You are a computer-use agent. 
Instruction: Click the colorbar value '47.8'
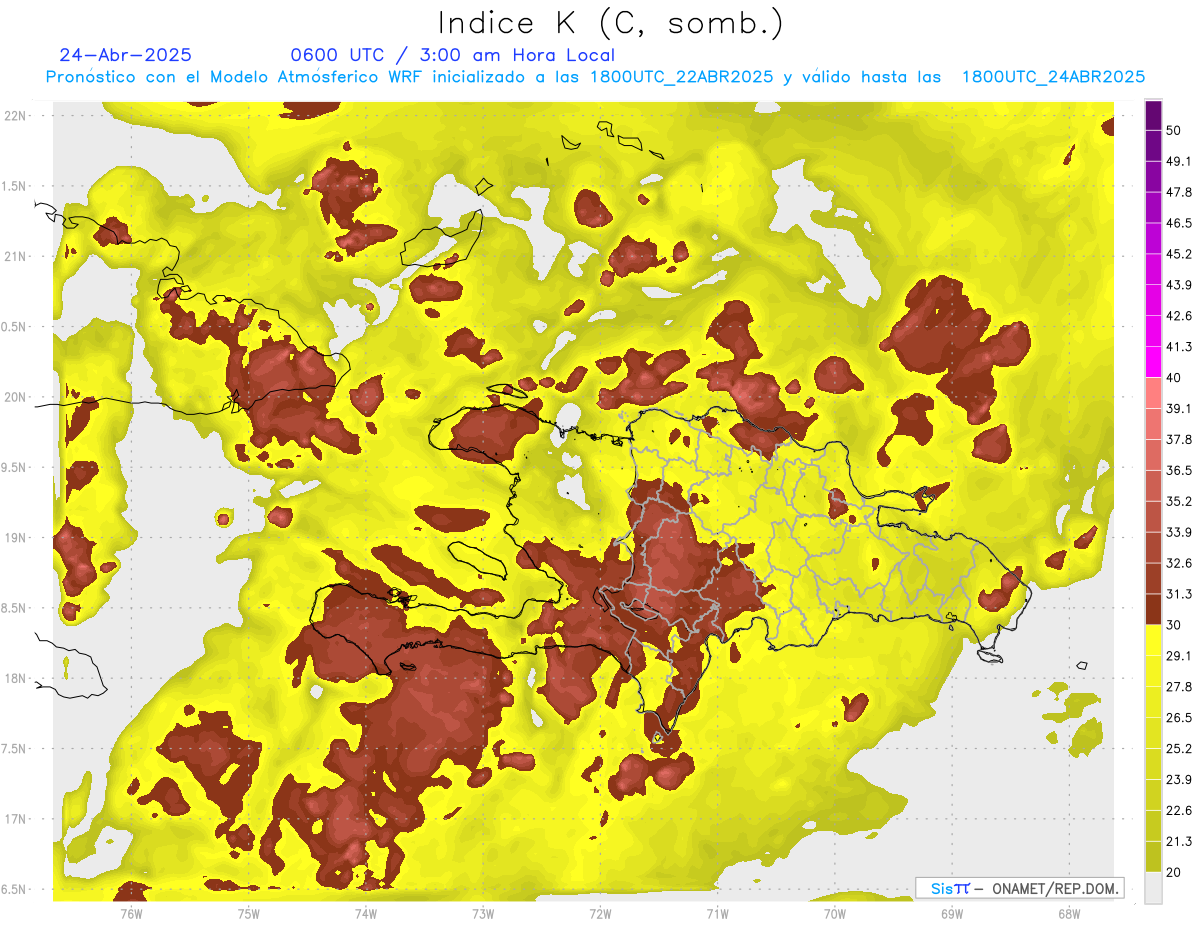1178,192
